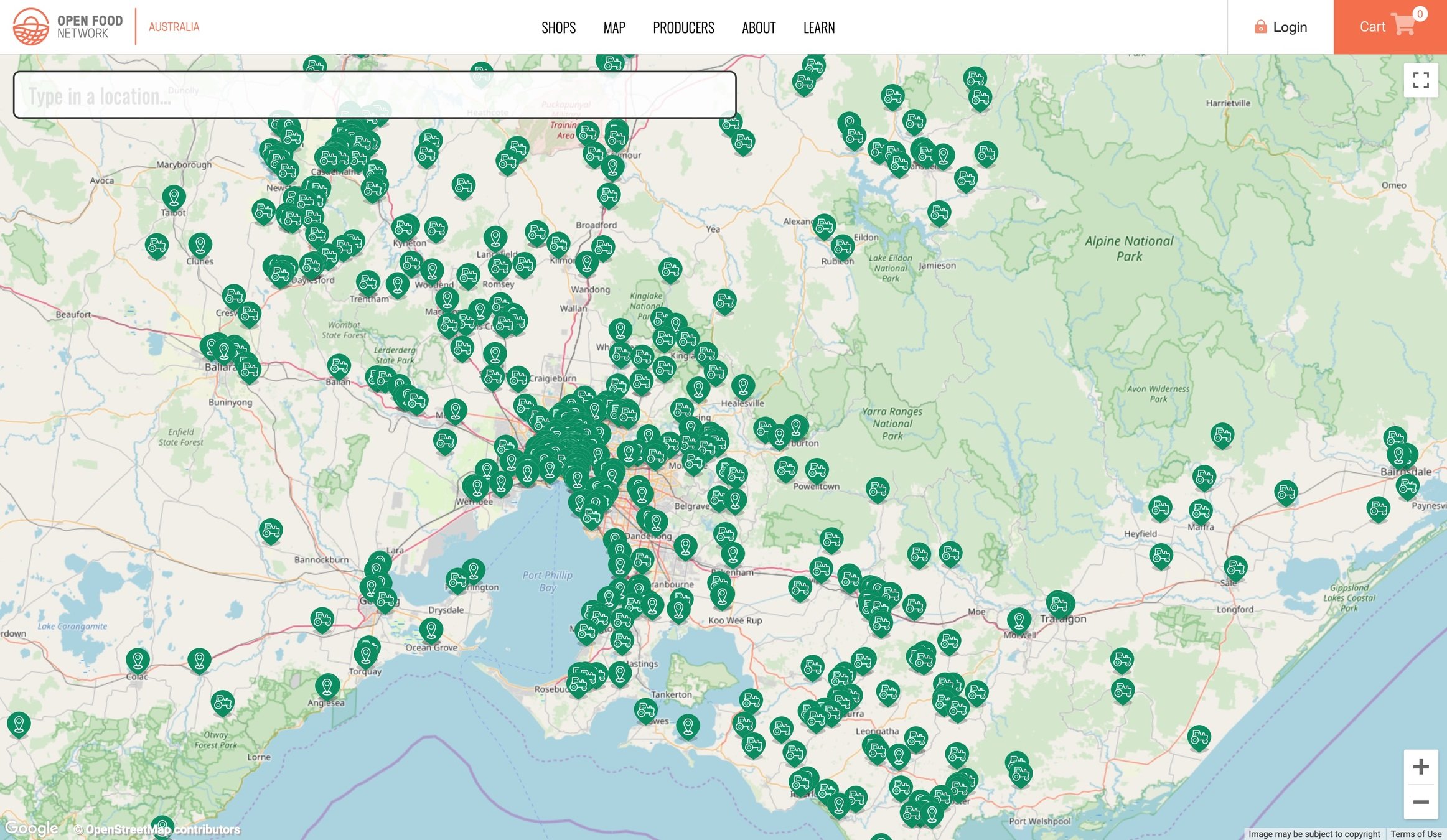Select the pin marker at Anglesea
Image resolution: width=1447 pixels, height=840 pixels.
(x=327, y=685)
